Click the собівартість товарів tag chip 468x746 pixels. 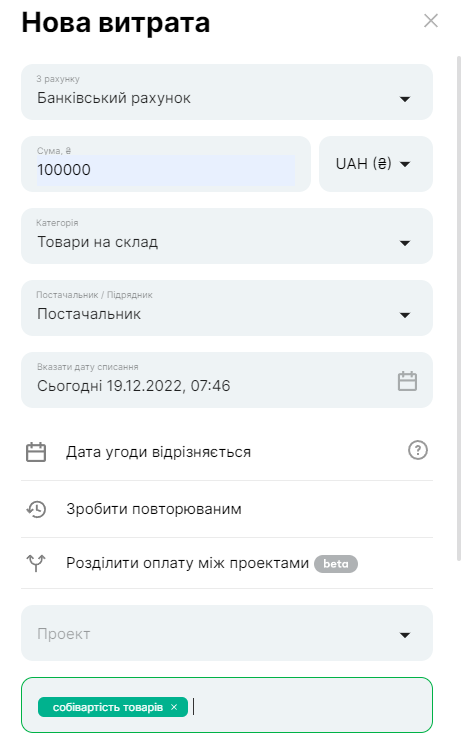(x=113, y=707)
